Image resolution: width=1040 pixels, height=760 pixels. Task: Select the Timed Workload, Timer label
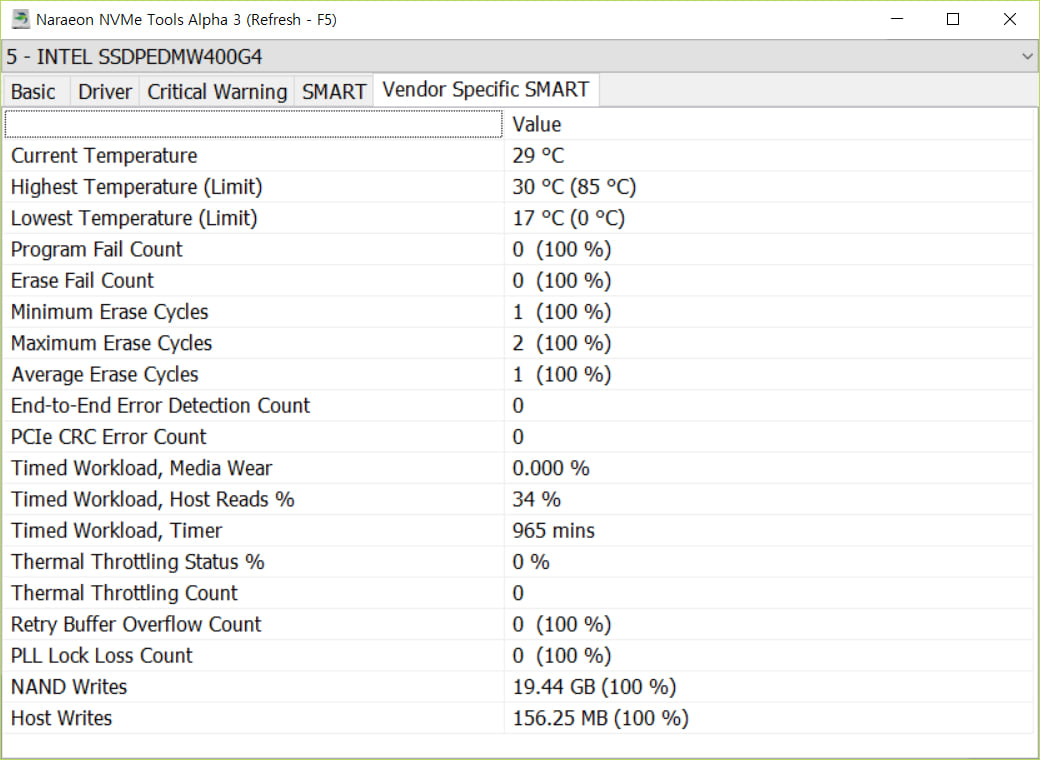(116, 531)
